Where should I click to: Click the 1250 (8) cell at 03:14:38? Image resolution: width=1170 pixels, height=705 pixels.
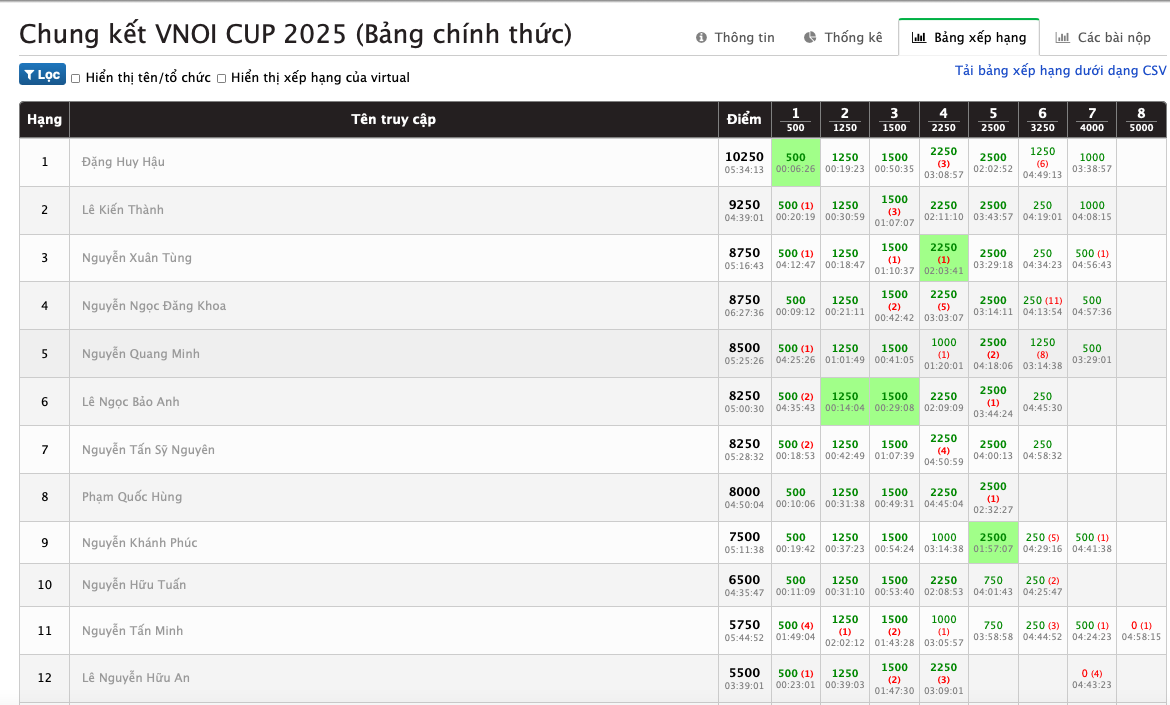(x=1042, y=354)
